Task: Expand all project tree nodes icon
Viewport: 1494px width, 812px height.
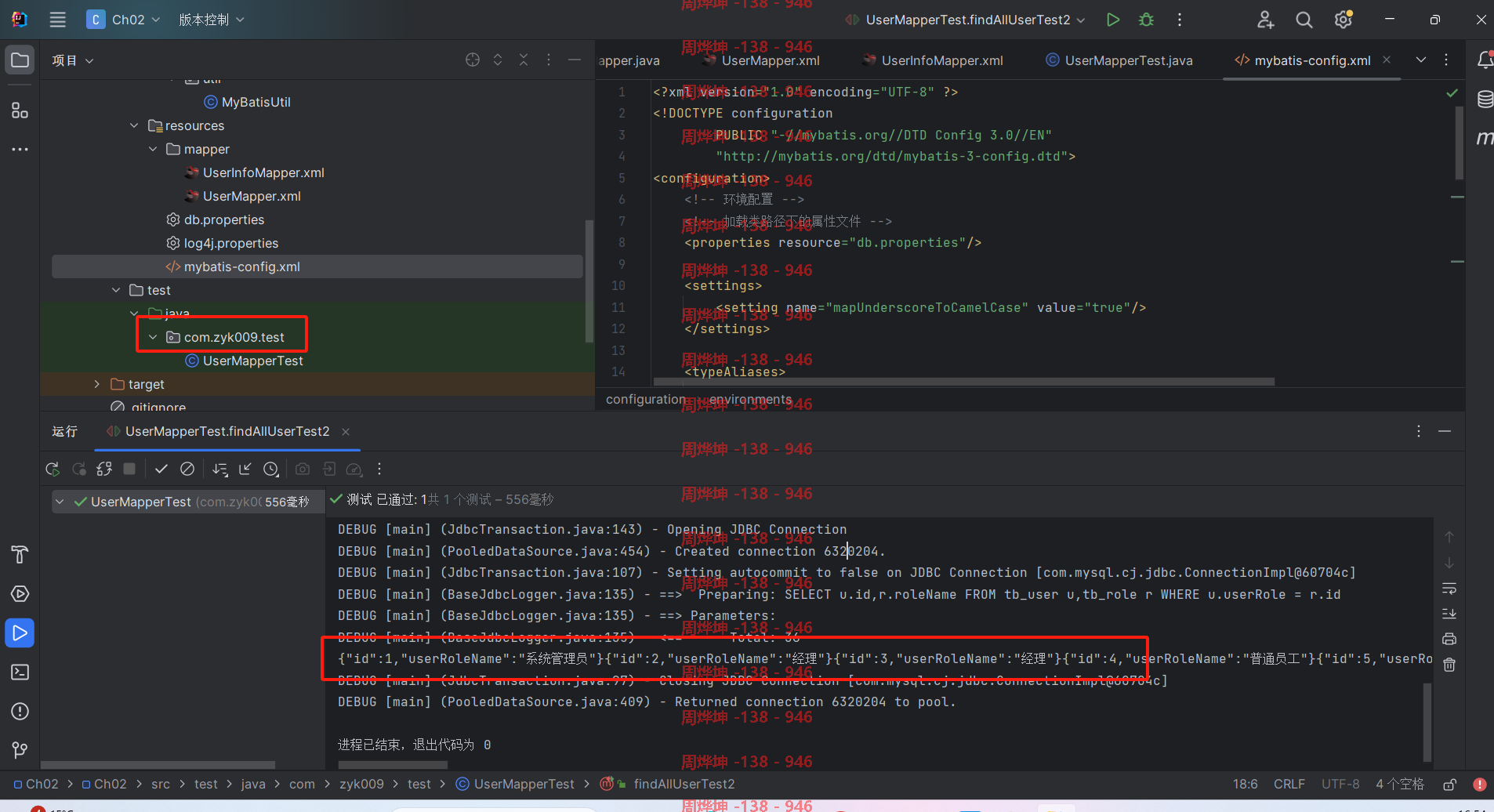Action: click(x=498, y=60)
